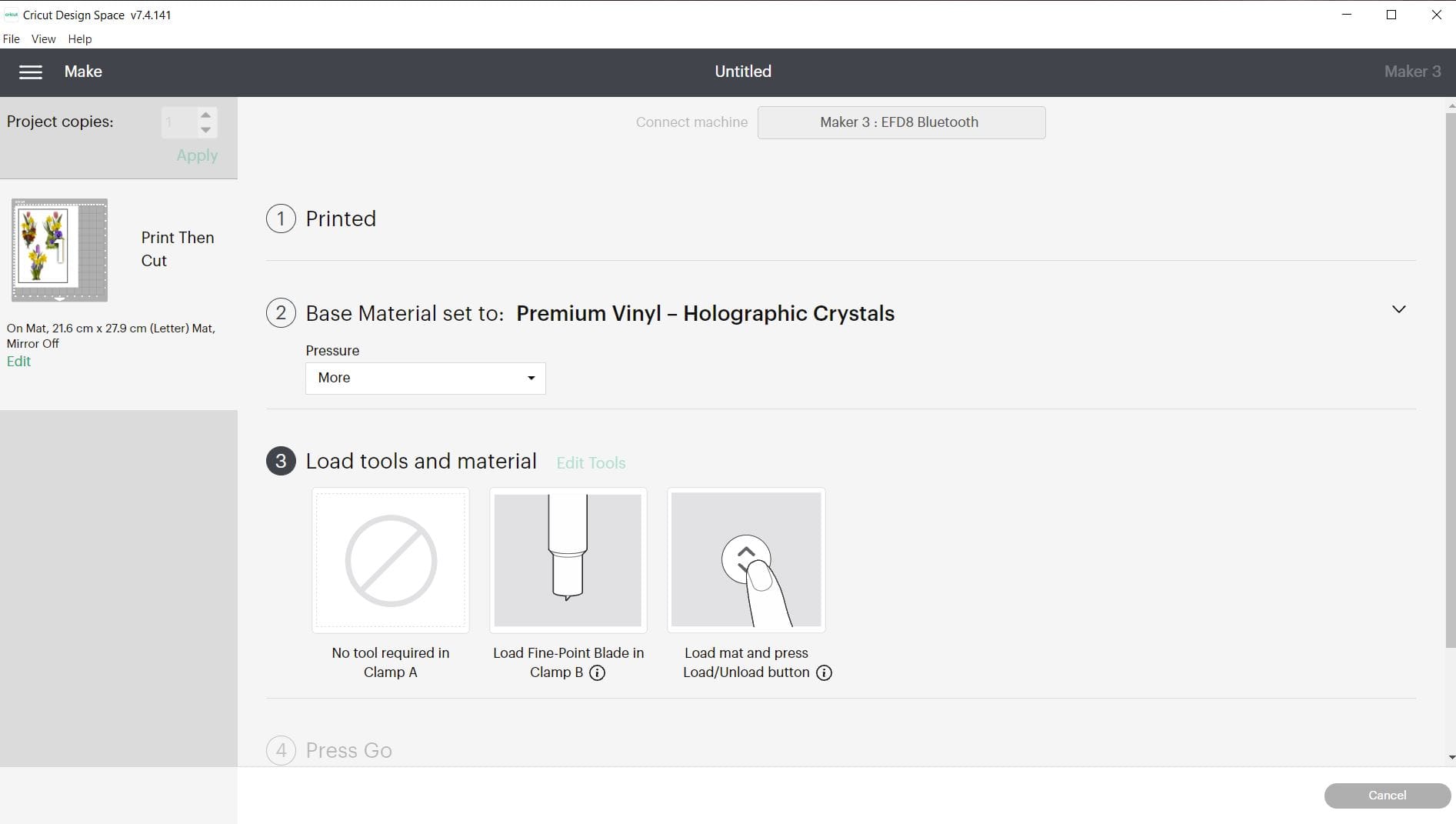Click the info icon next to Clamp B
The height and width of the screenshot is (824, 1456).
tap(597, 673)
